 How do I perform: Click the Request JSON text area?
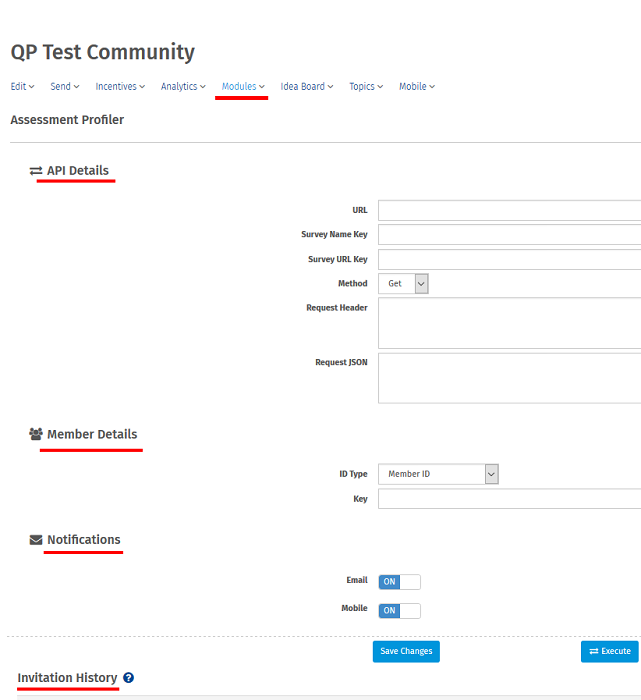pos(509,378)
